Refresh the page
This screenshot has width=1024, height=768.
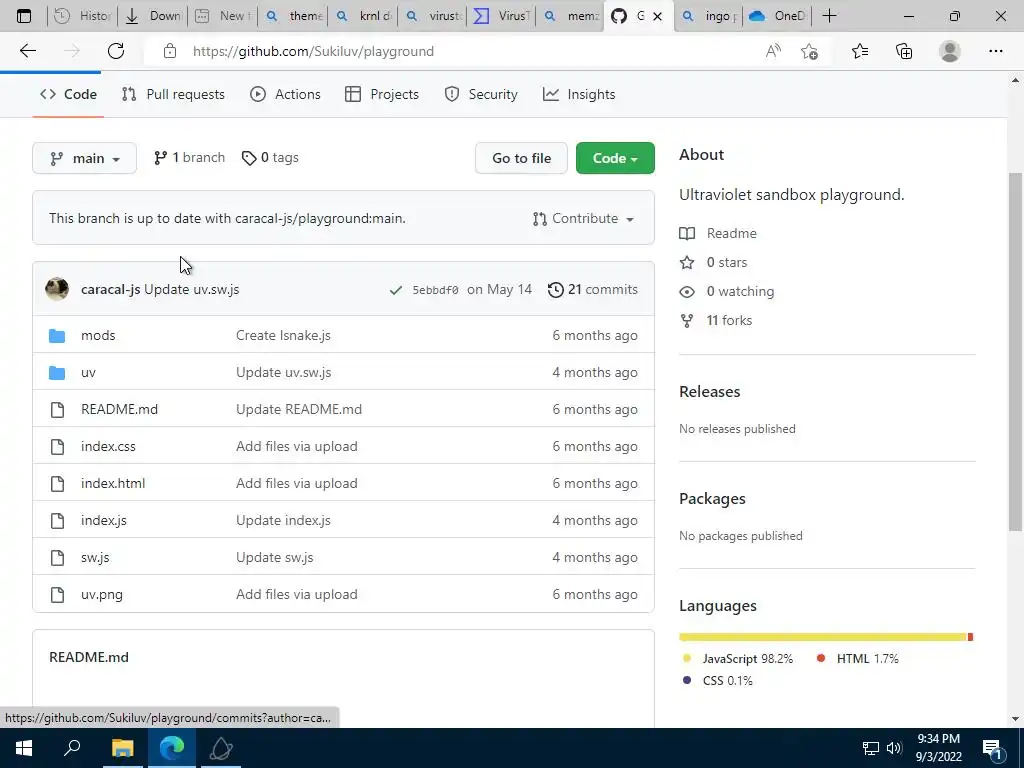116,51
